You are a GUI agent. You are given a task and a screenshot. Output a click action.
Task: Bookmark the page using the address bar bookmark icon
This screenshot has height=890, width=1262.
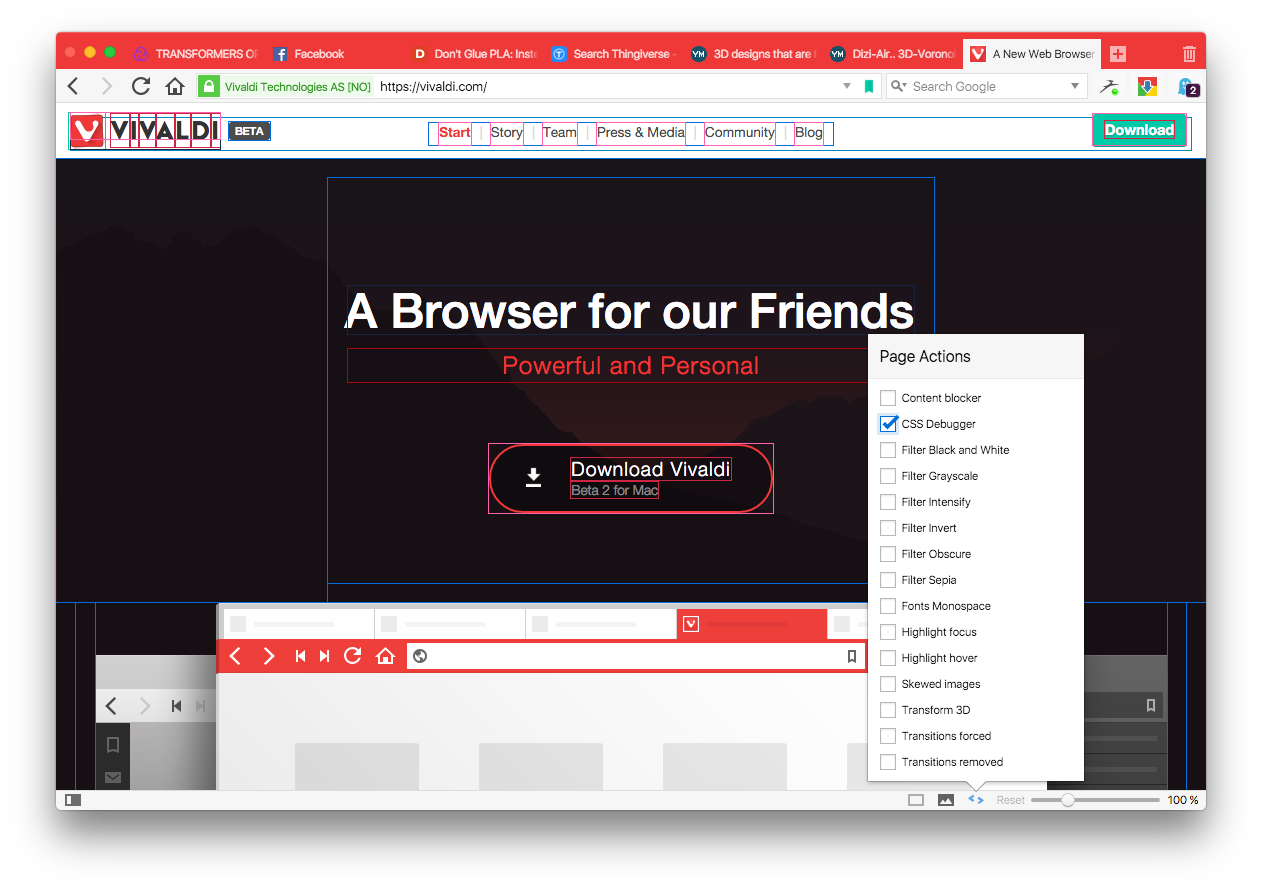pos(869,87)
